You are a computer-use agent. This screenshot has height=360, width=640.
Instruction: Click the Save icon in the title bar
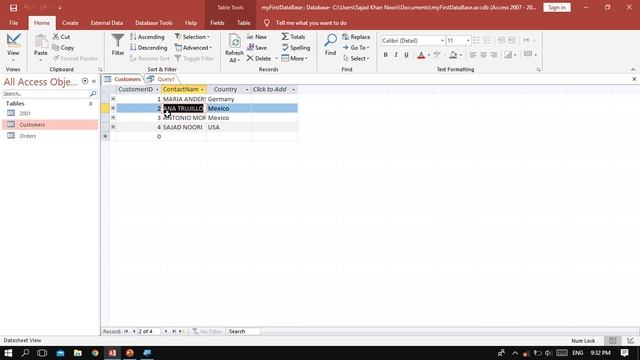pos(13,8)
